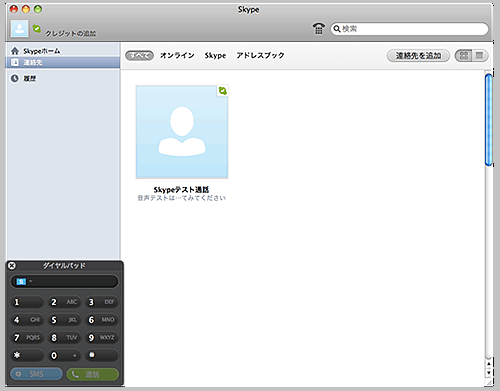Open the country code dropdown in dial pad
Viewport: 500px width, 391px height.
pyautogui.click(x=31, y=281)
